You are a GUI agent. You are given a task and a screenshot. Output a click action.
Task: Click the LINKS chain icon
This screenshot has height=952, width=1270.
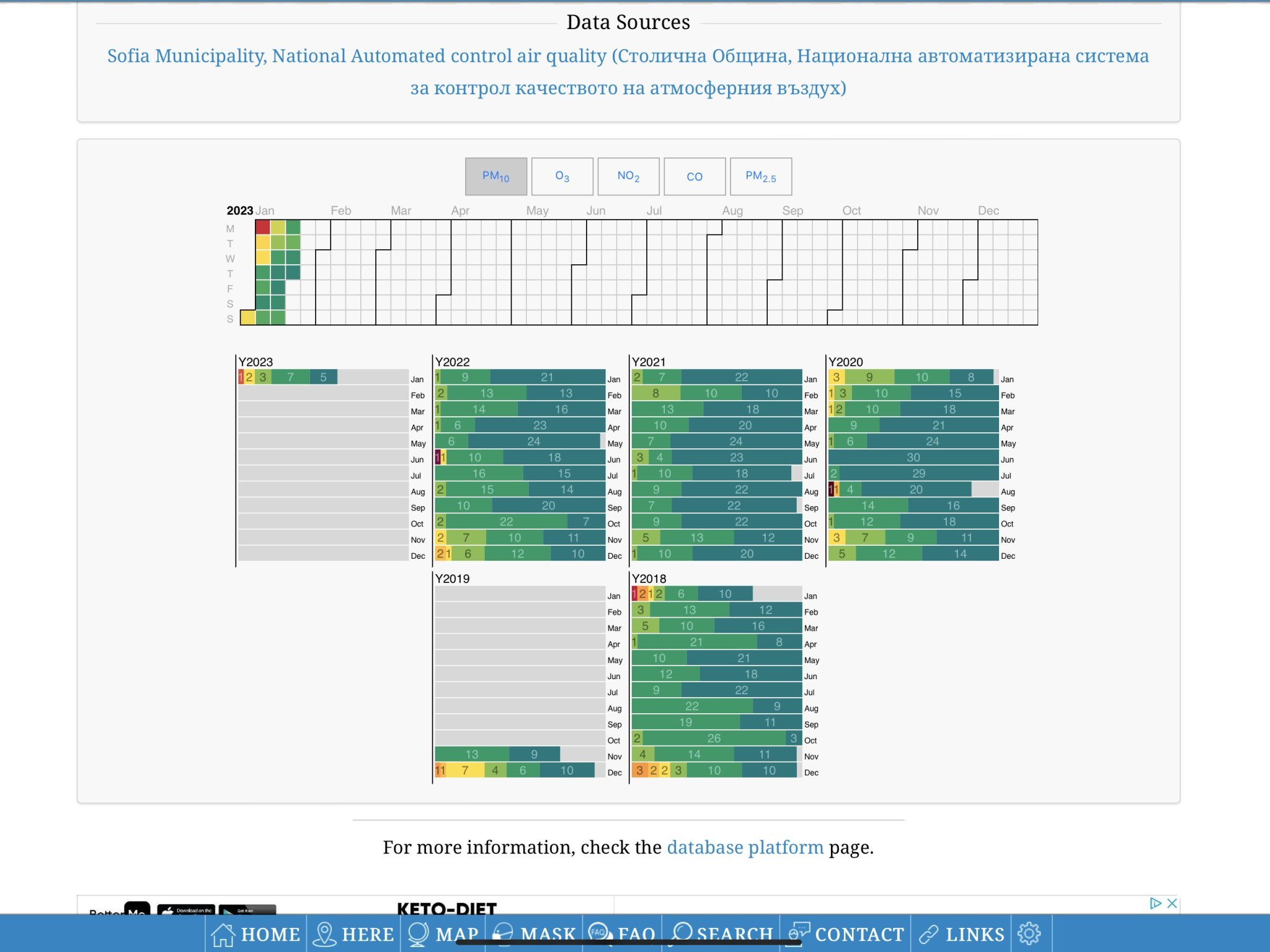coord(928,934)
